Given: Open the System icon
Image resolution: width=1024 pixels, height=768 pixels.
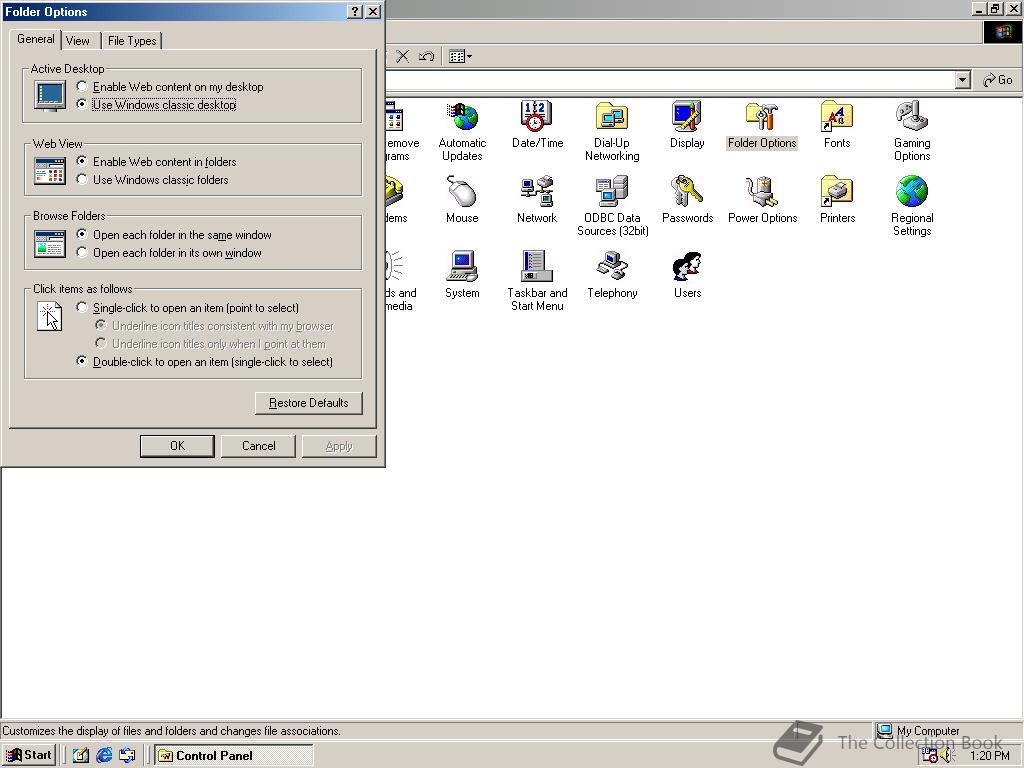Looking at the screenshot, I should [x=462, y=274].
